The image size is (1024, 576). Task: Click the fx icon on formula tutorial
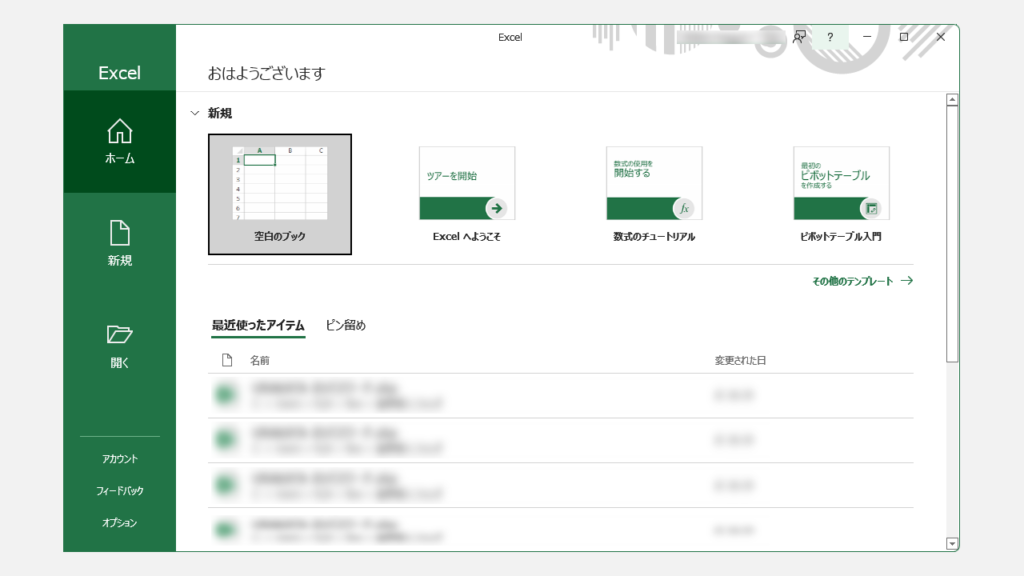[683, 208]
